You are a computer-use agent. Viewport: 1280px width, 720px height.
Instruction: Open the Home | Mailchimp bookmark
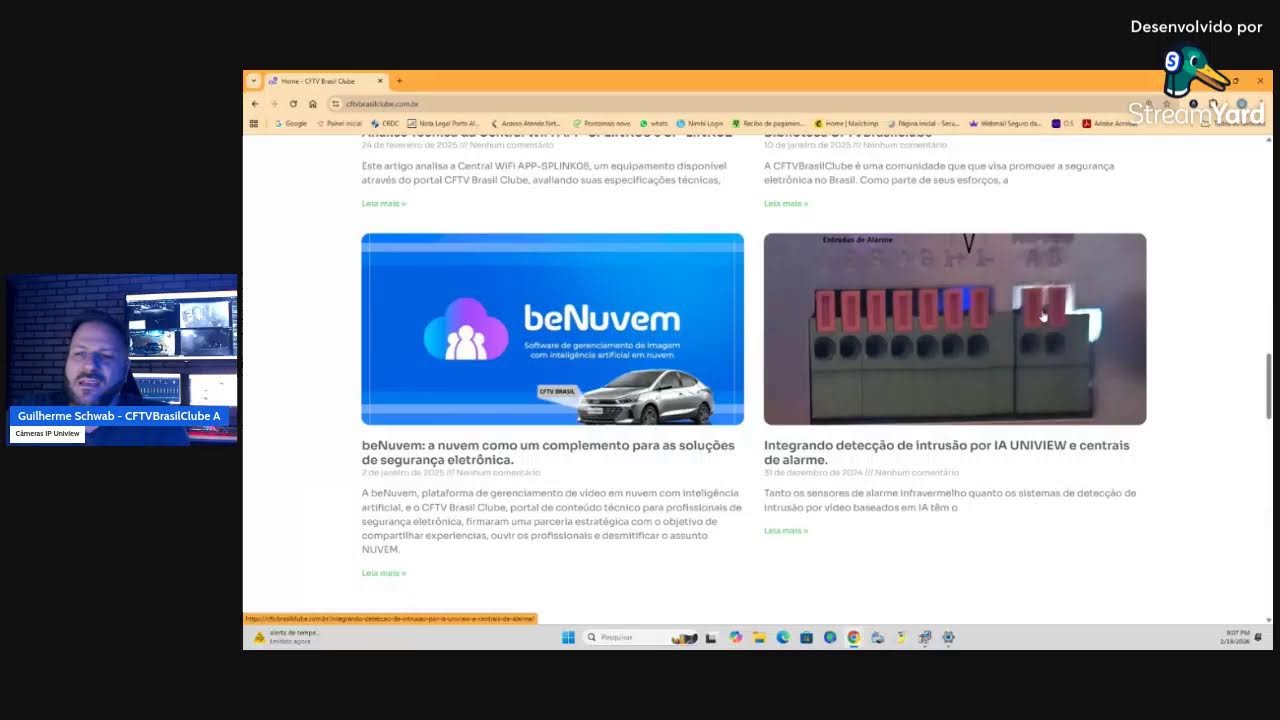pos(845,123)
